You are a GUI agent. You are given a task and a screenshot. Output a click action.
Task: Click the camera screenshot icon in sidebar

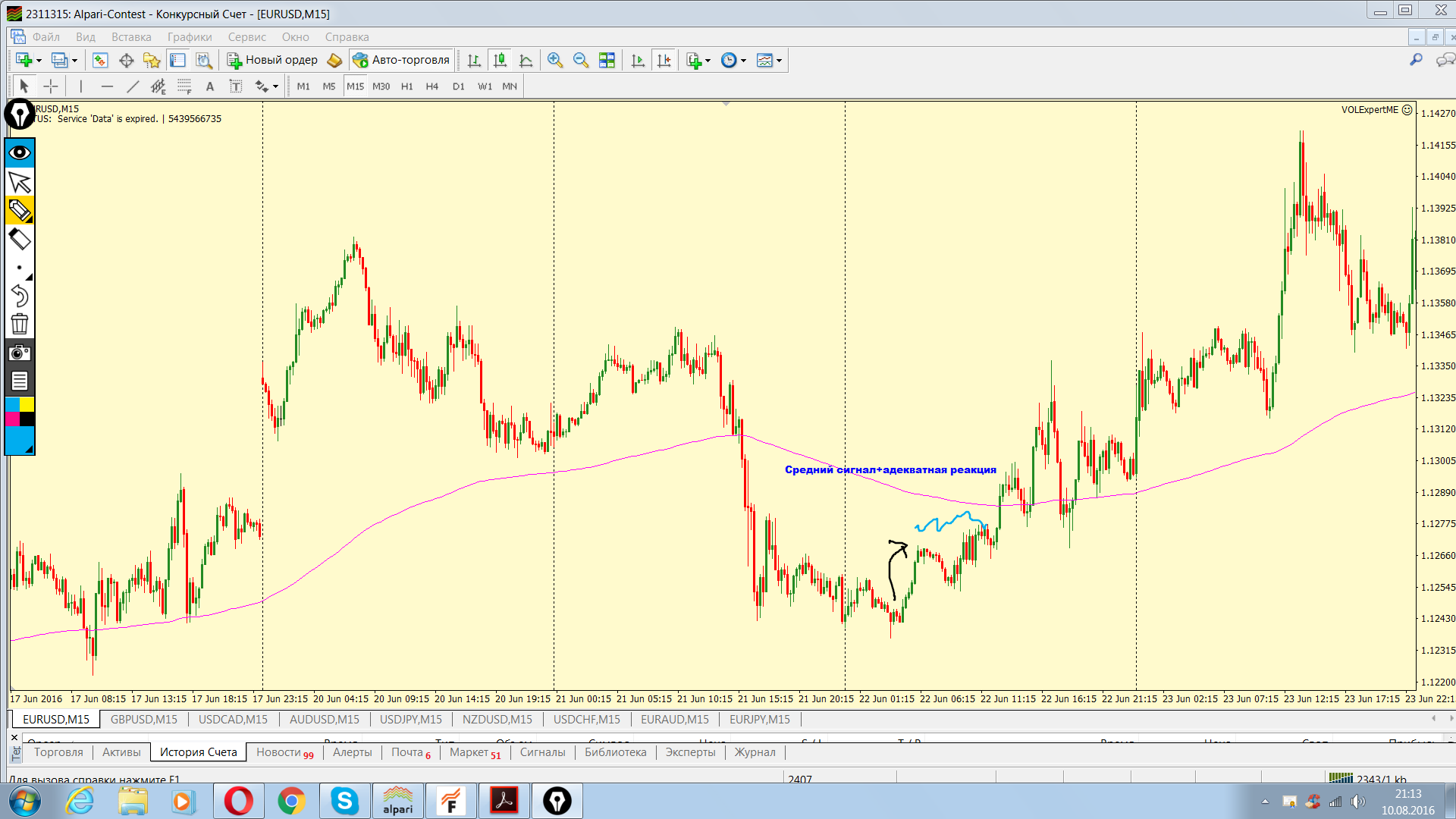point(20,353)
